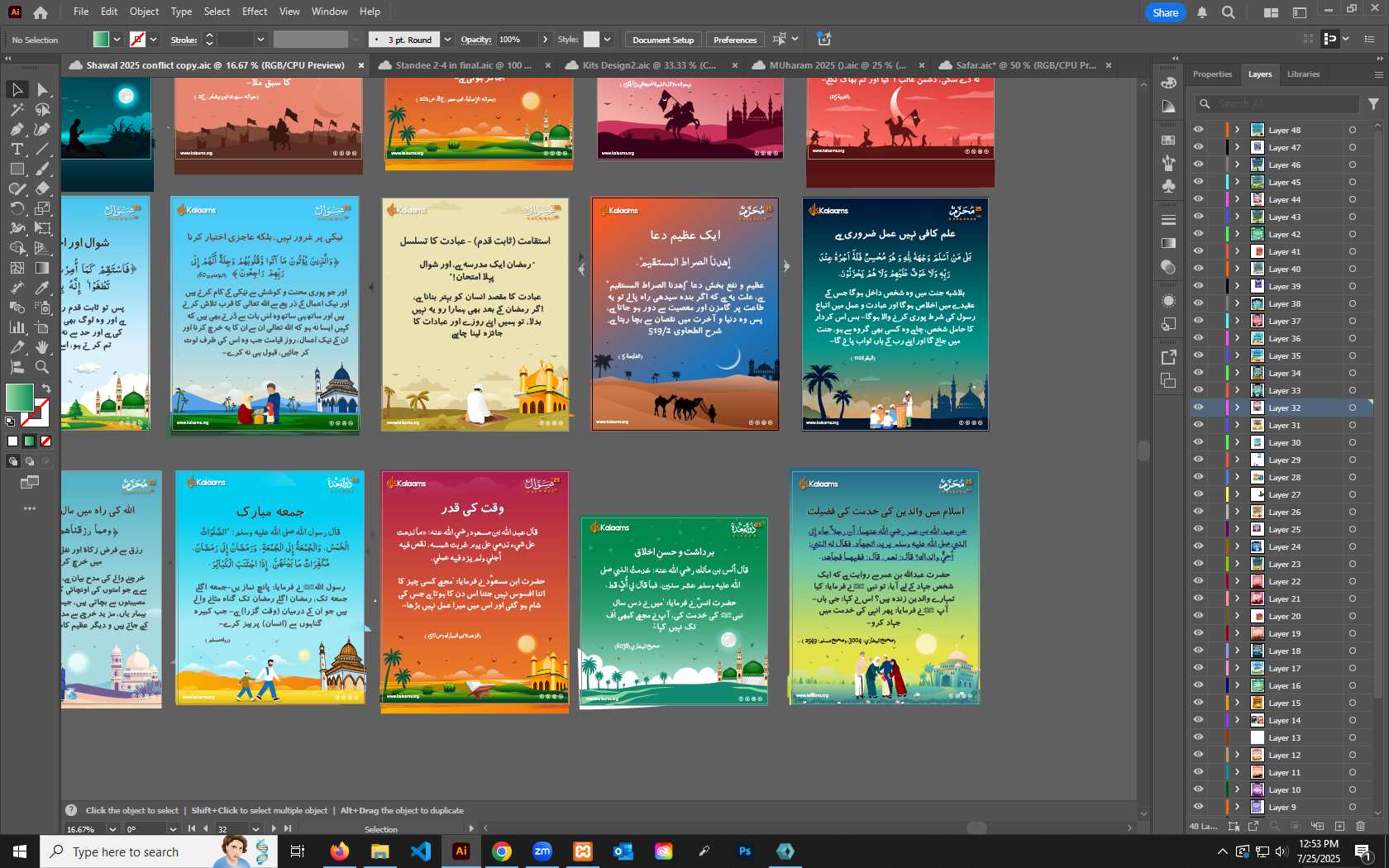Expand Layer 24 contents
1389x868 pixels.
(1237, 546)
